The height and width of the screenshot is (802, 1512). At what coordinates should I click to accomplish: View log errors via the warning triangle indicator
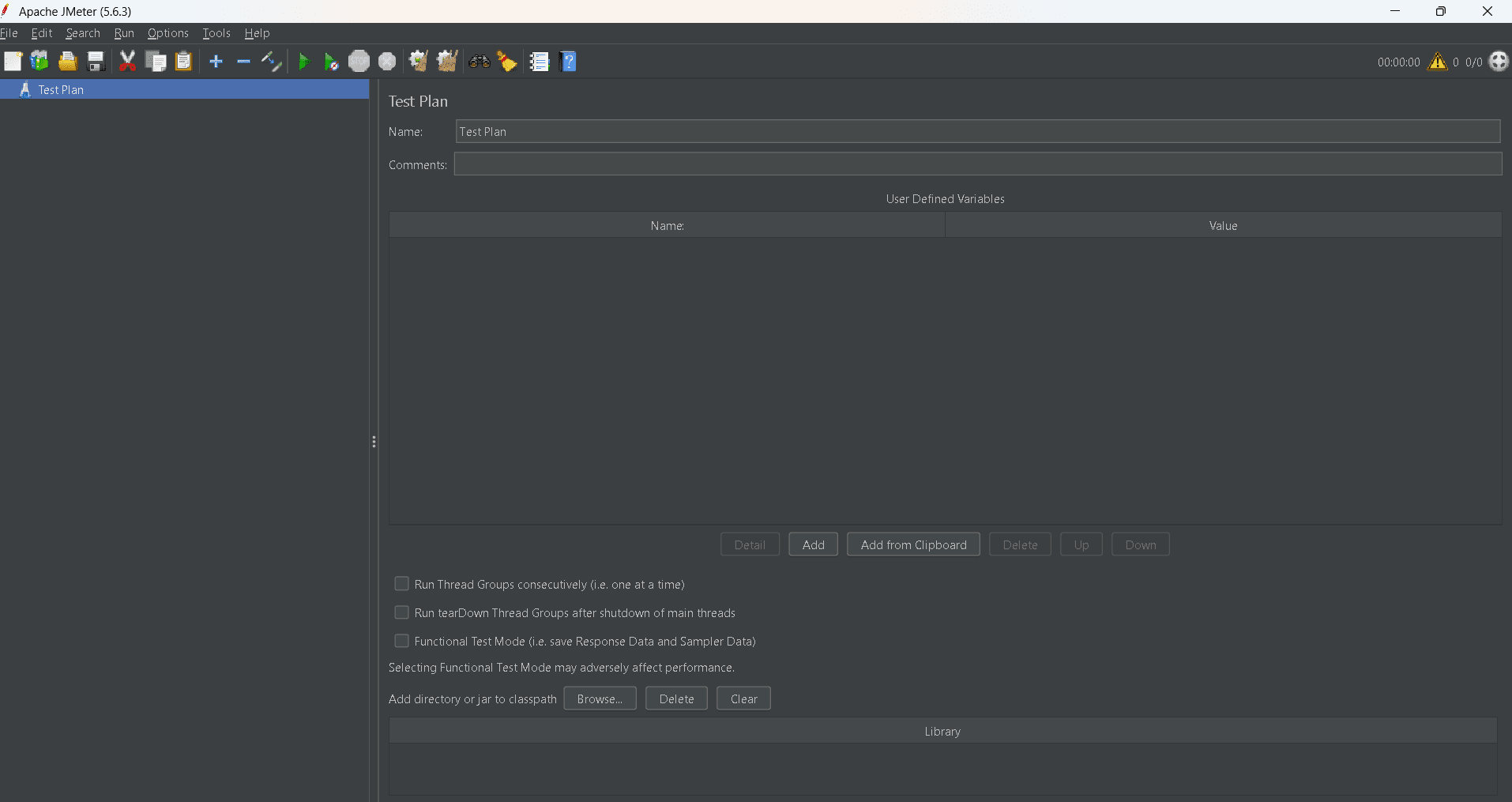(x=1437, y=62)
